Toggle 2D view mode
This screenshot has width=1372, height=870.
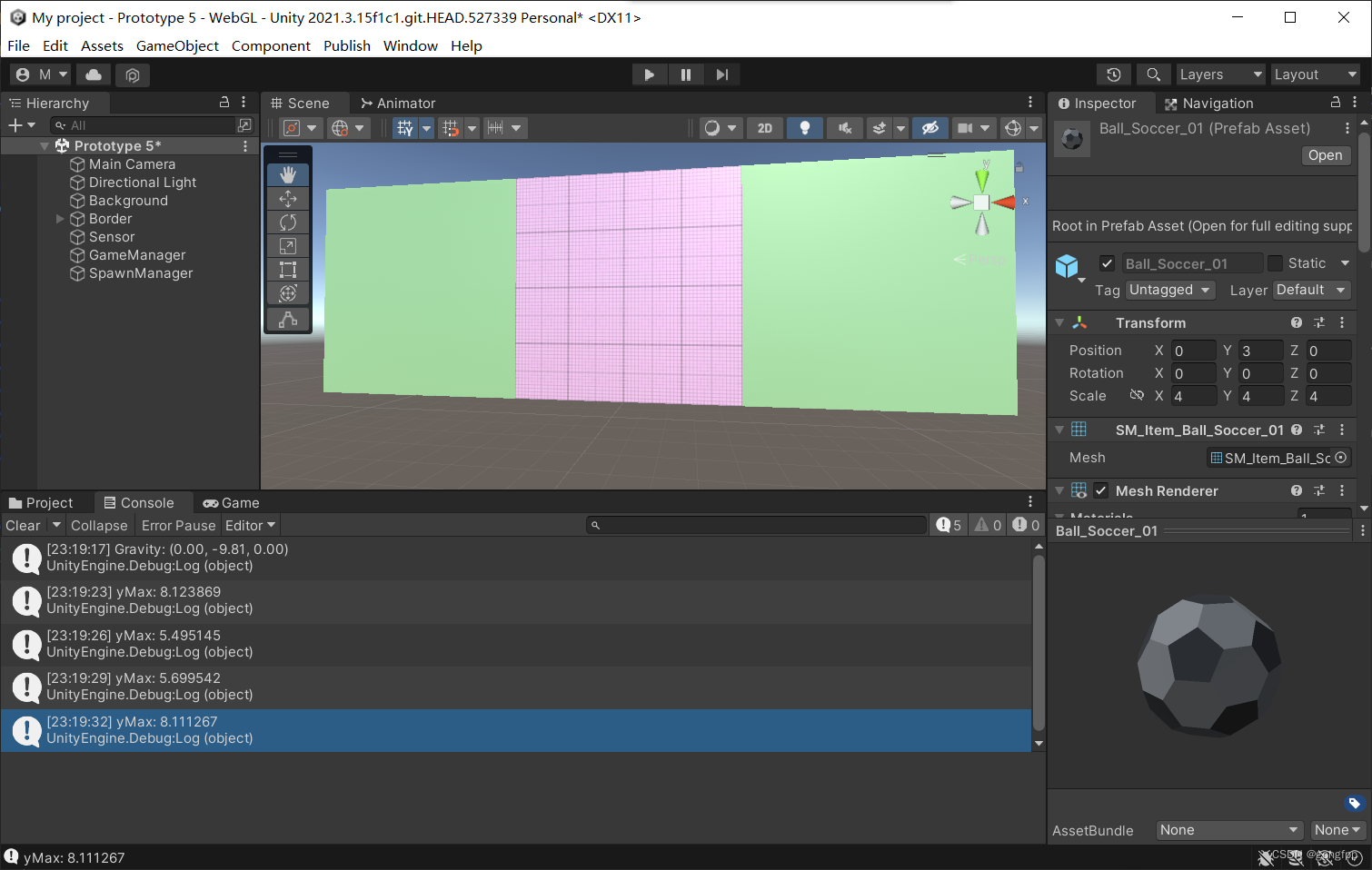point(765,128)
